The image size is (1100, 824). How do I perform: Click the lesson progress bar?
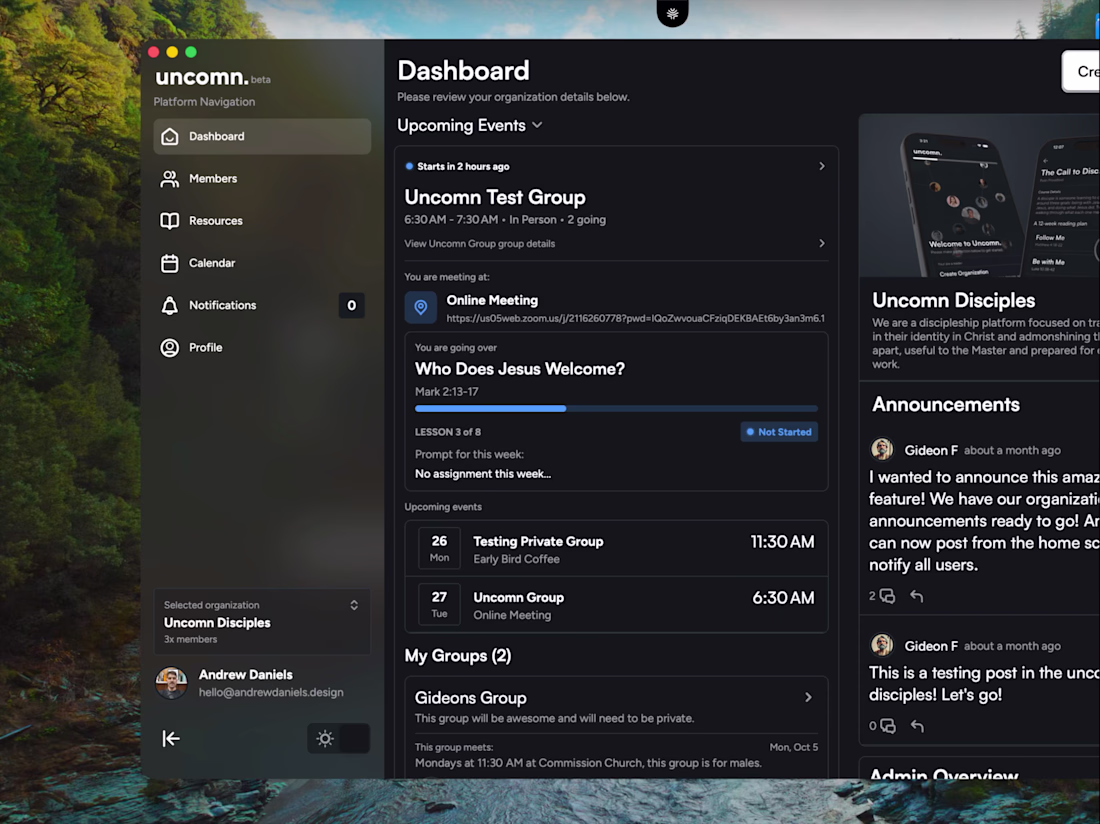coord(616,408)
